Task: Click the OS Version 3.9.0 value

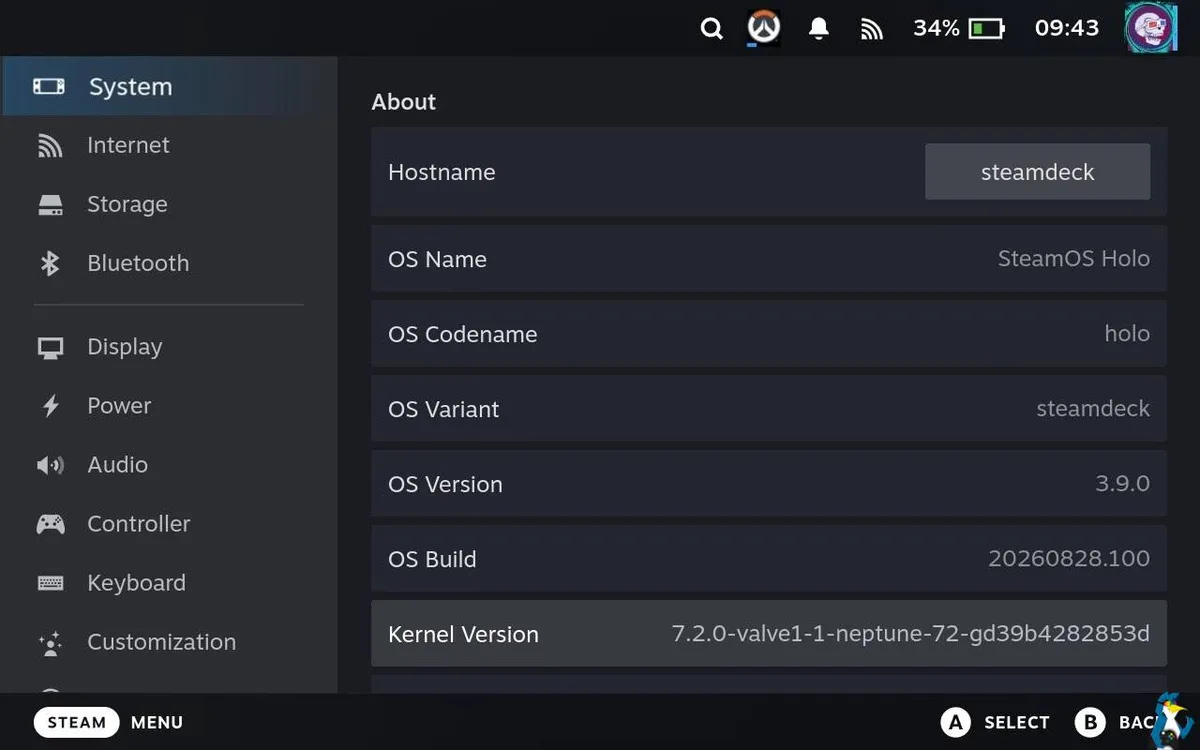Action: 1122,484
